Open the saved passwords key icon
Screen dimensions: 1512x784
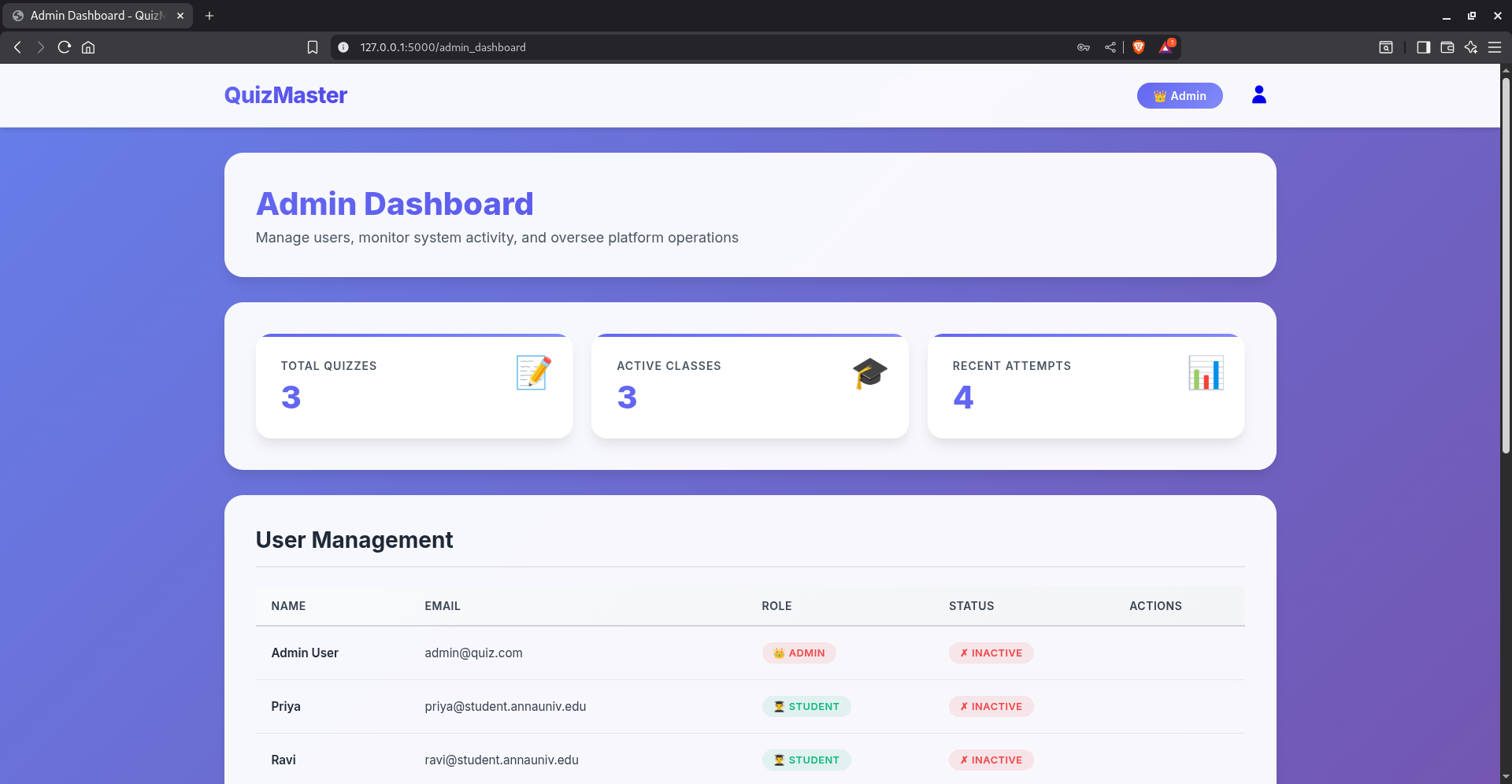(x=1084, y=47)
